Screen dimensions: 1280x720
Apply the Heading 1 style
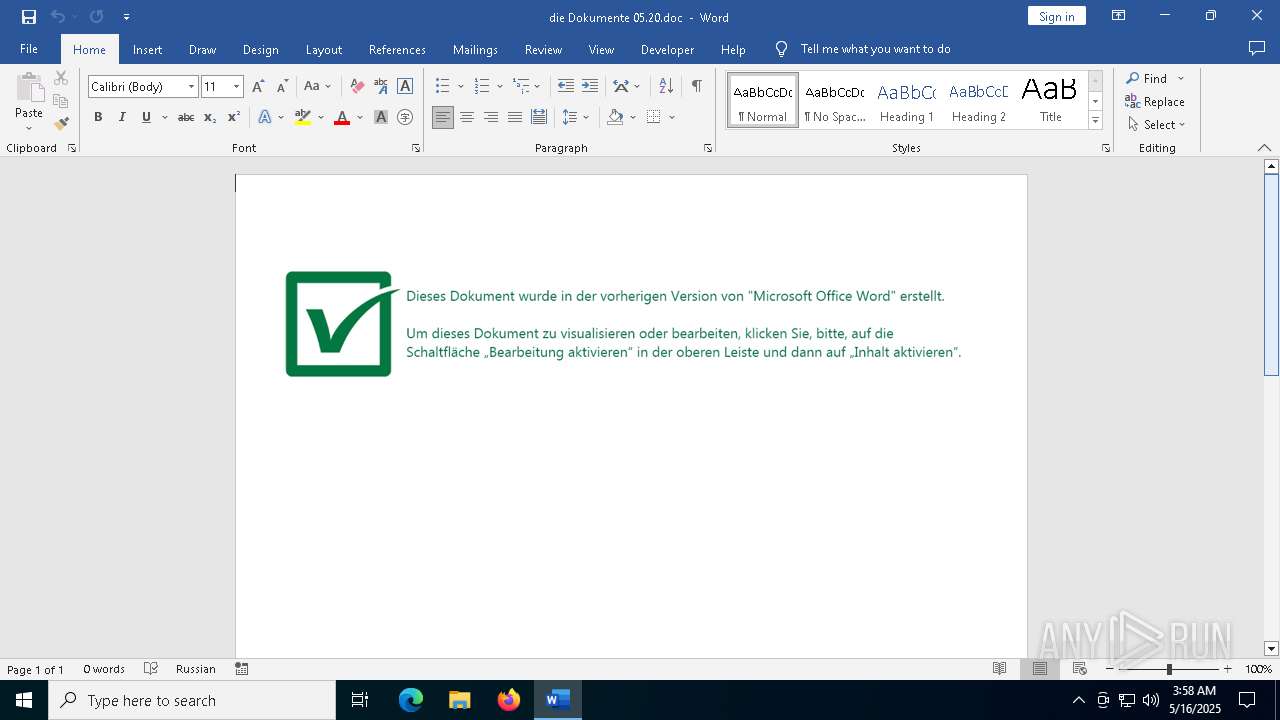[x=906, y=100]
